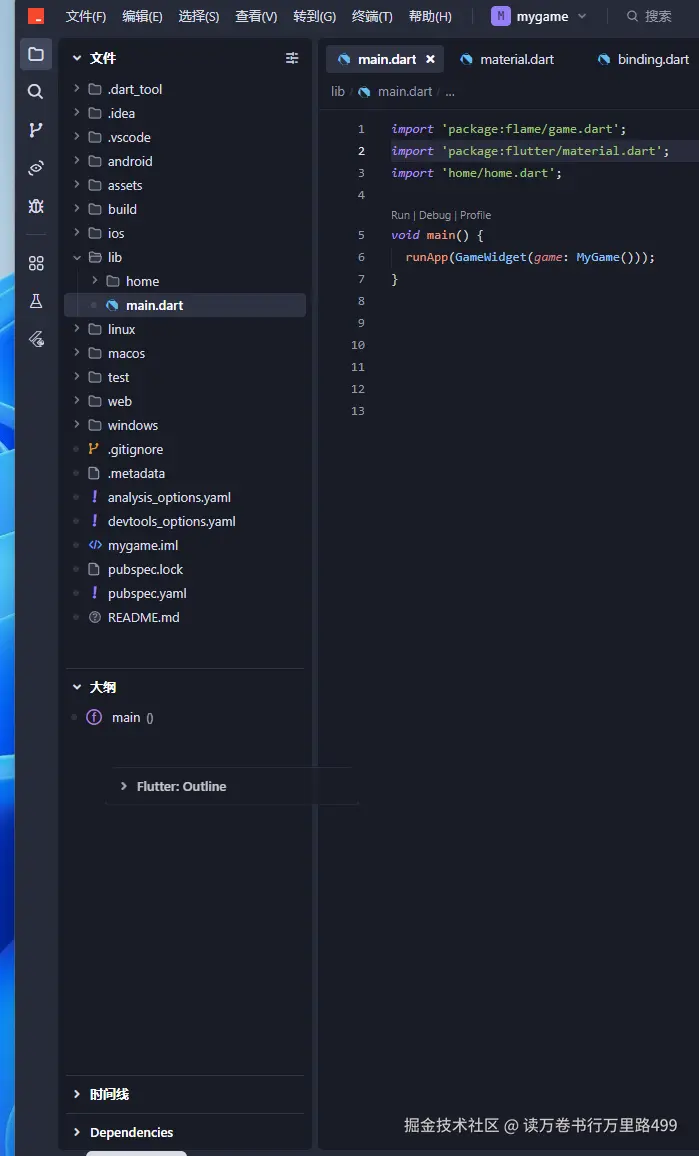The width and height of the screenshot is (699, 1156).
Task: Click the Run link above main()
Action: (400, 215)
